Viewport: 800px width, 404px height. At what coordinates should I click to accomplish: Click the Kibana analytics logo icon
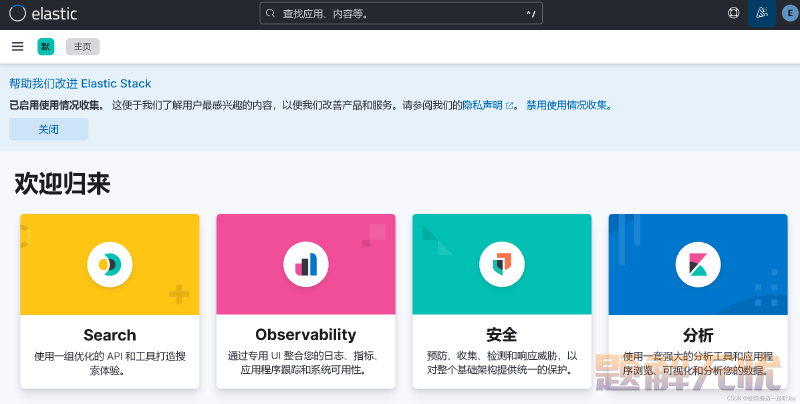tap(698, 264)
